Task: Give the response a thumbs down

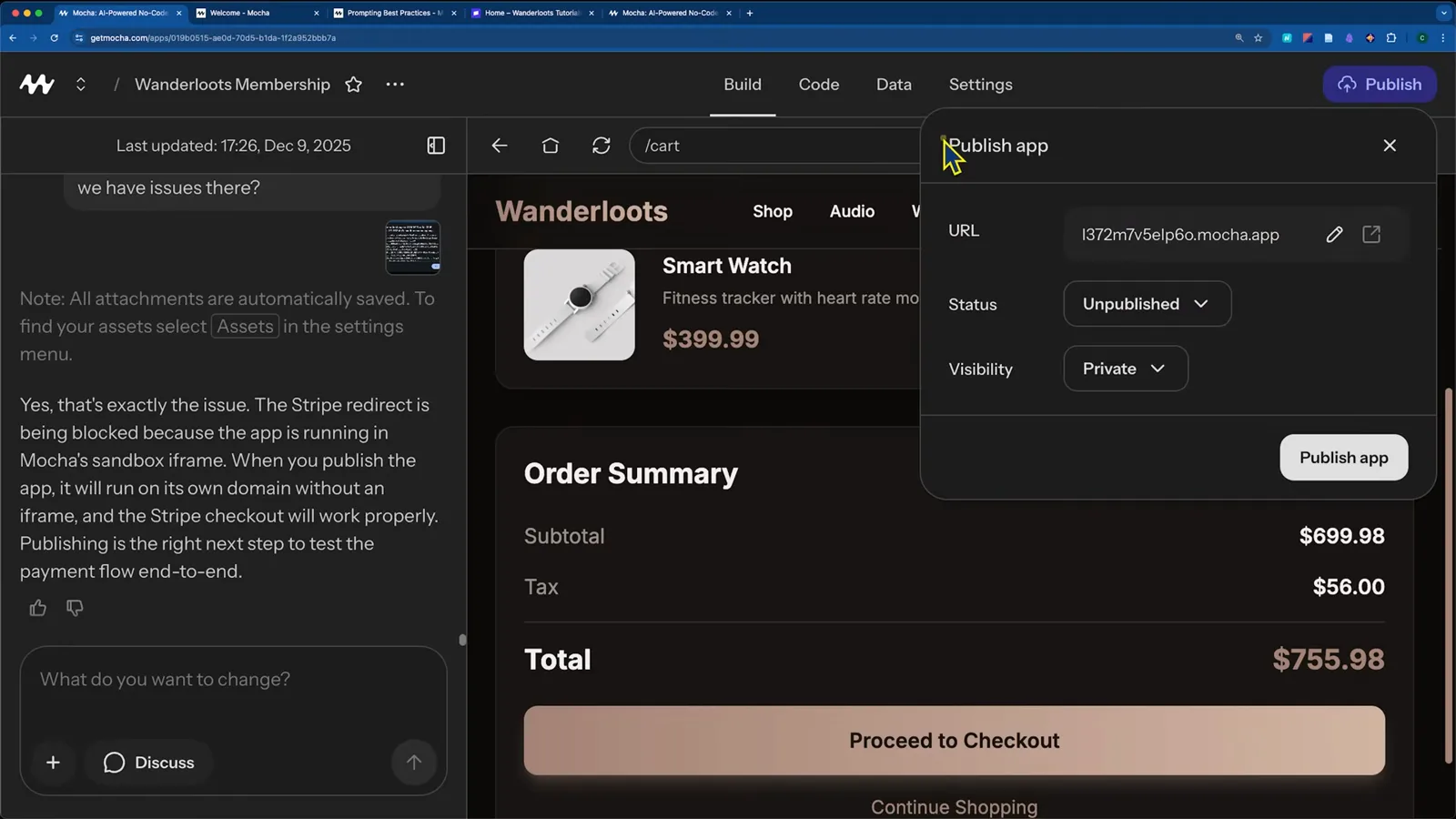Action: pyautogui.click(x=75, y=608)
